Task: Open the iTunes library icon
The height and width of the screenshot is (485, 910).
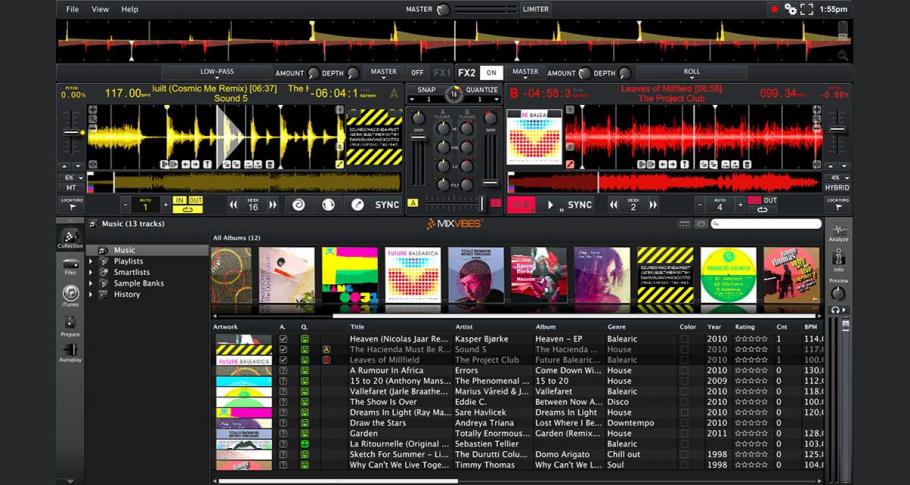Action: tap(70, 295)
